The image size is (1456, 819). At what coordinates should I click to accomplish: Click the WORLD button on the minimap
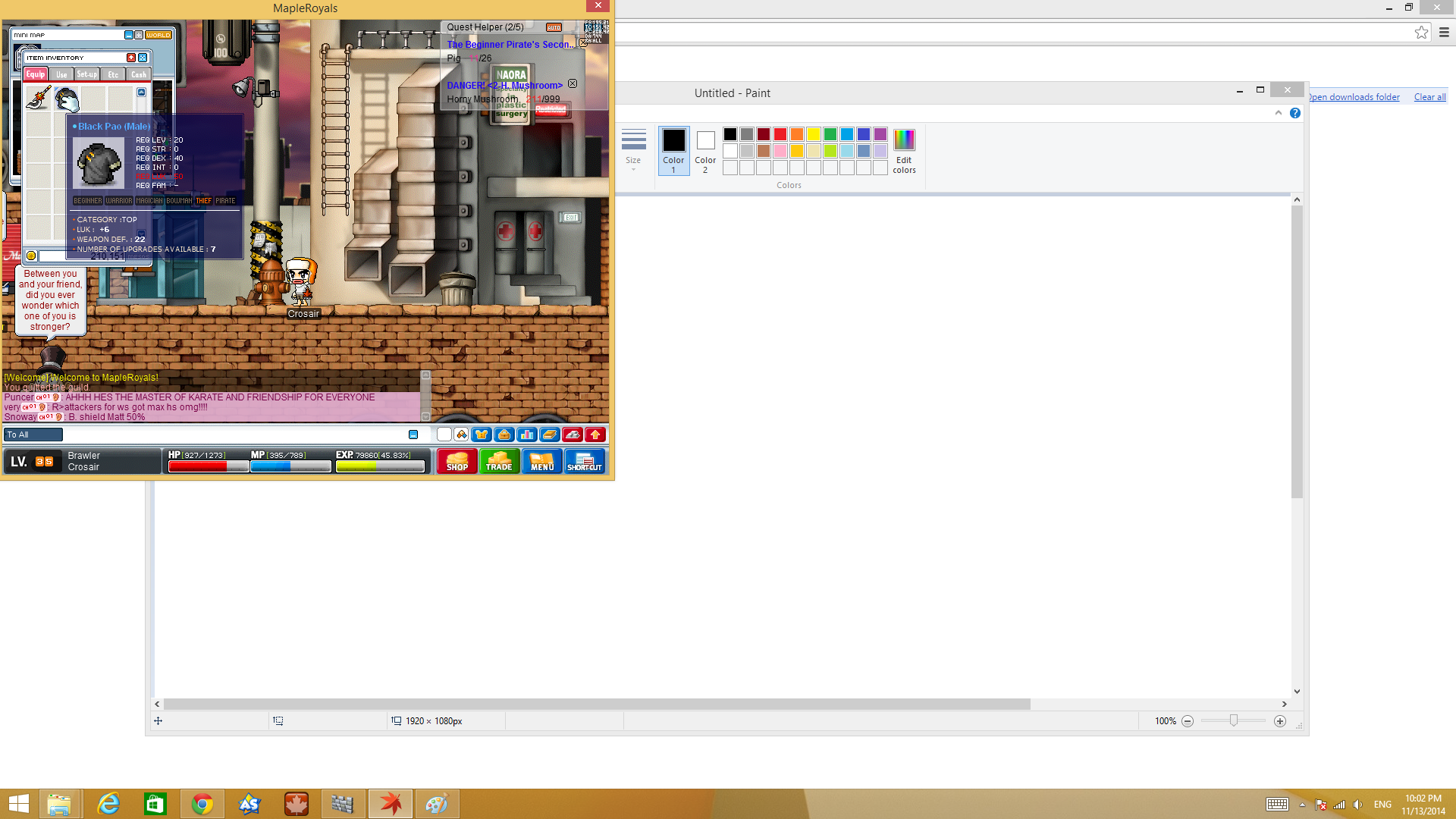[x=159, y=35]
